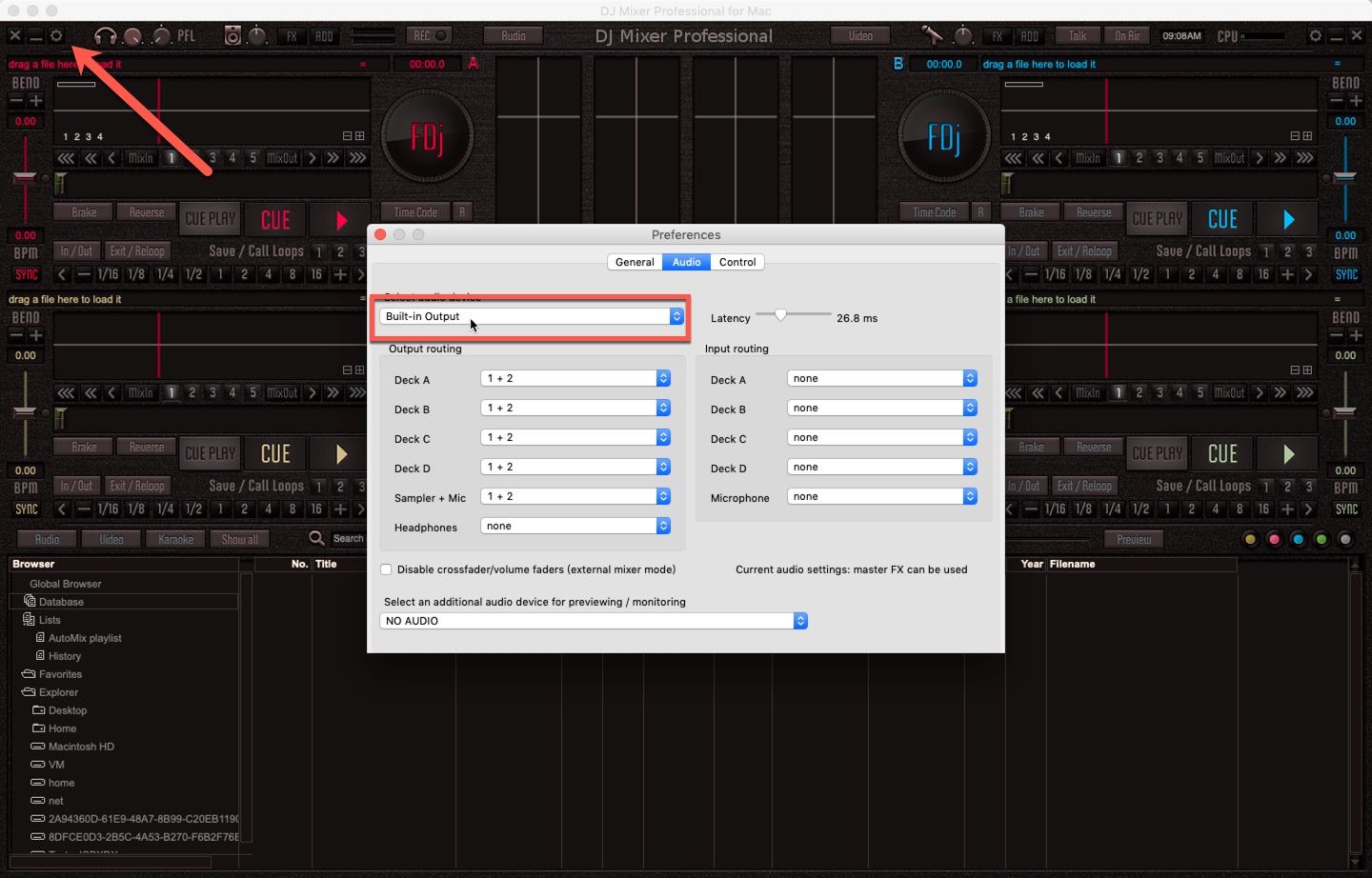
Task: Click Deck B waveform zoom-out icon
Action: pyautogui.click(x=1295, y=136)
